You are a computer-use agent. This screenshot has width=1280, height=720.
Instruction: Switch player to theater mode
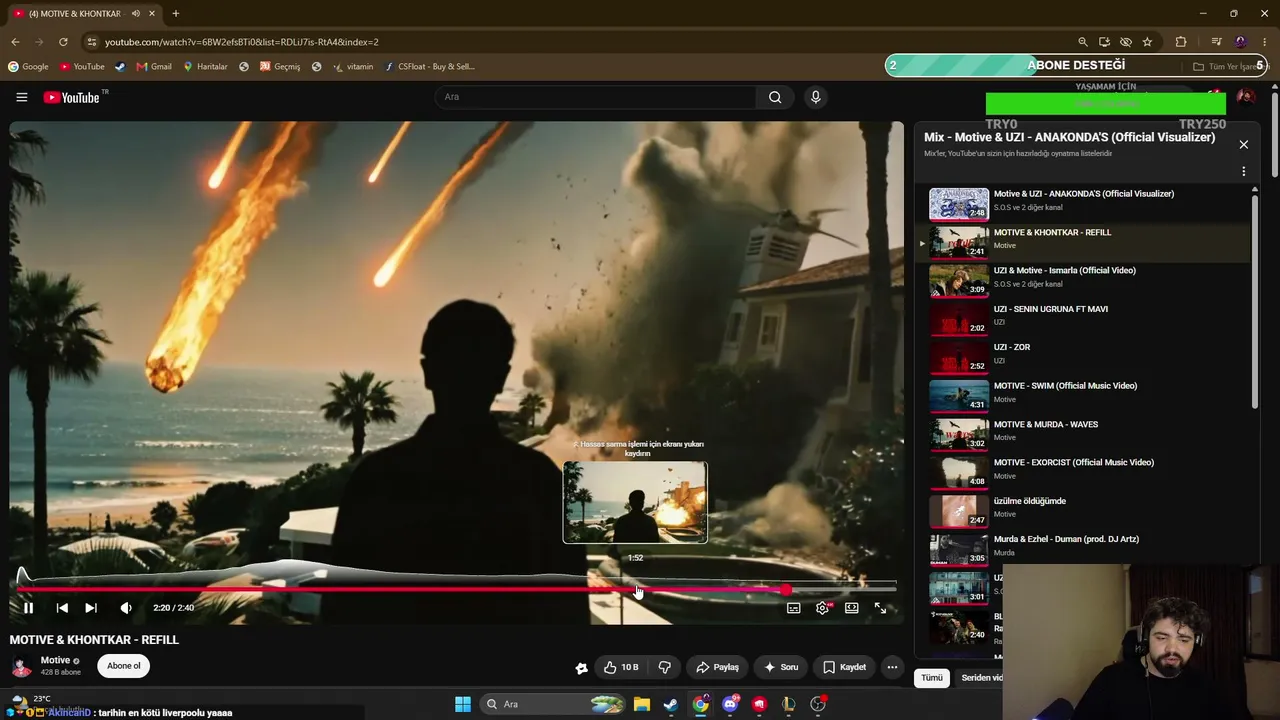pos(852,608)
